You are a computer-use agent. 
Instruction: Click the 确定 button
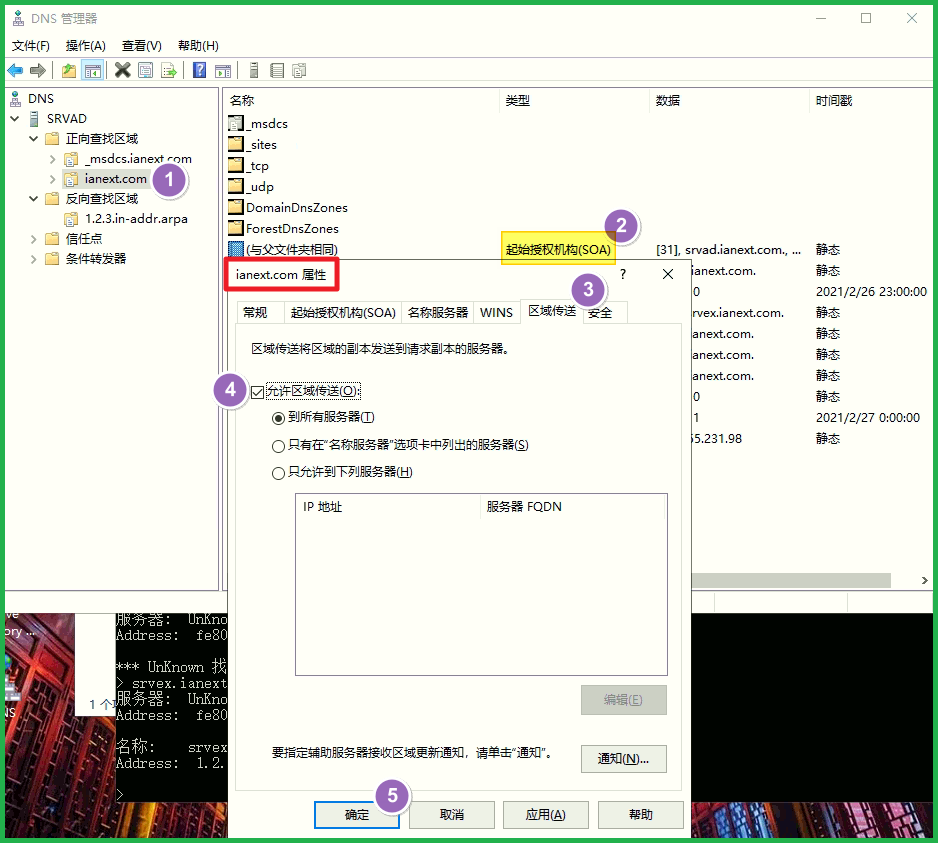(x=357, y=814)
